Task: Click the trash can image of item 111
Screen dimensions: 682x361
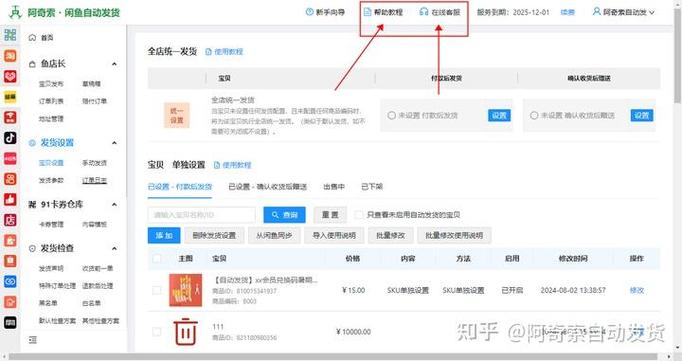Action: [185, 331]
